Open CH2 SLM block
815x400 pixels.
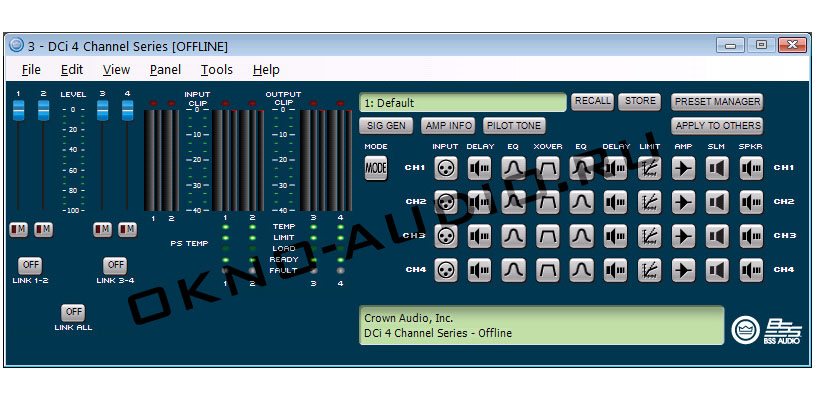[717, 202]
